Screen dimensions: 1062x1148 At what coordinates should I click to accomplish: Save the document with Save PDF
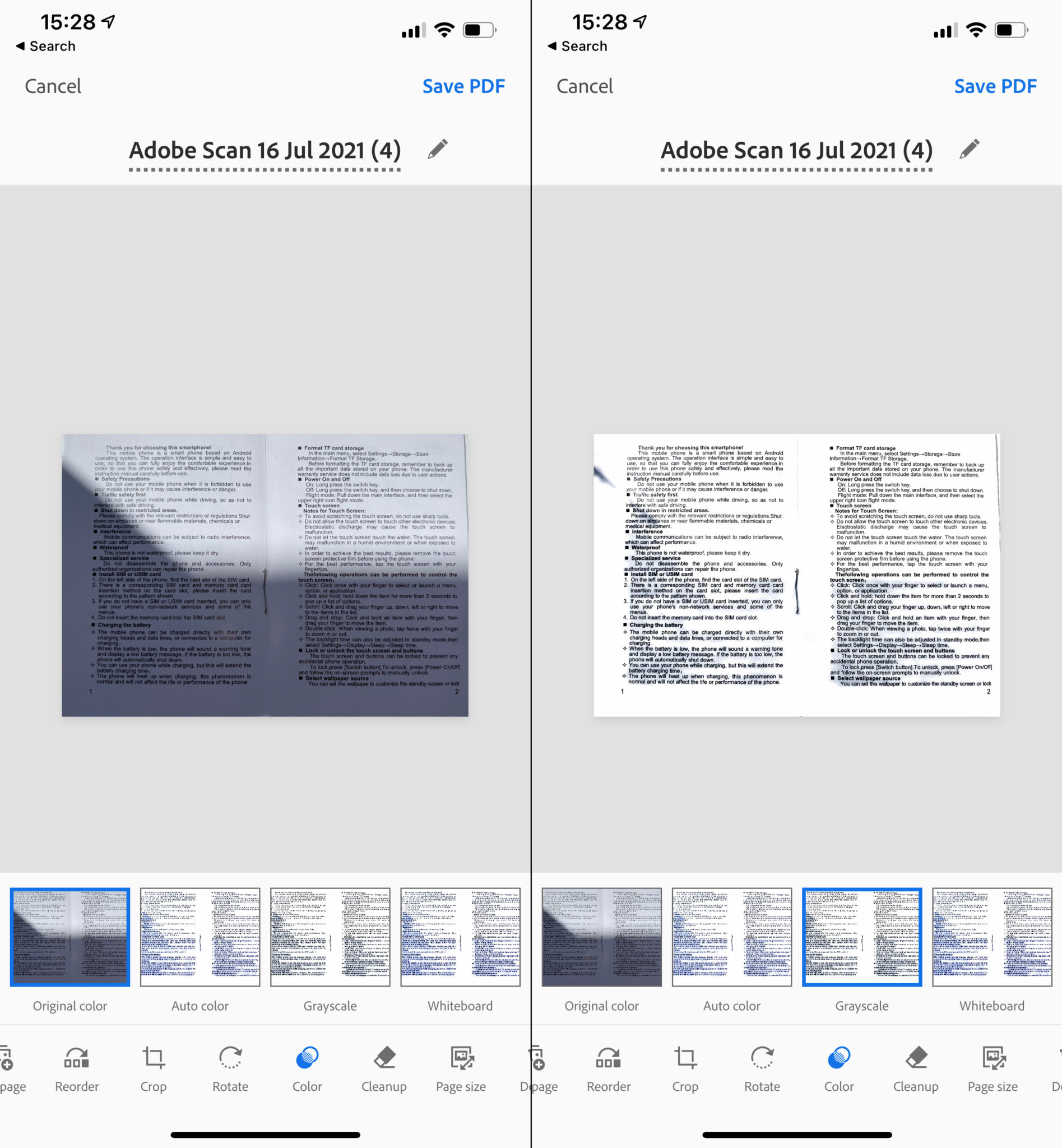pos(463,86)
